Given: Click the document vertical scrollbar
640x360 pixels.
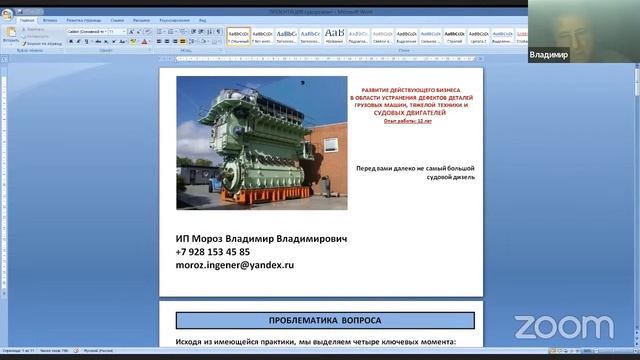Looking at the screenshot, I should pos(637,204).
